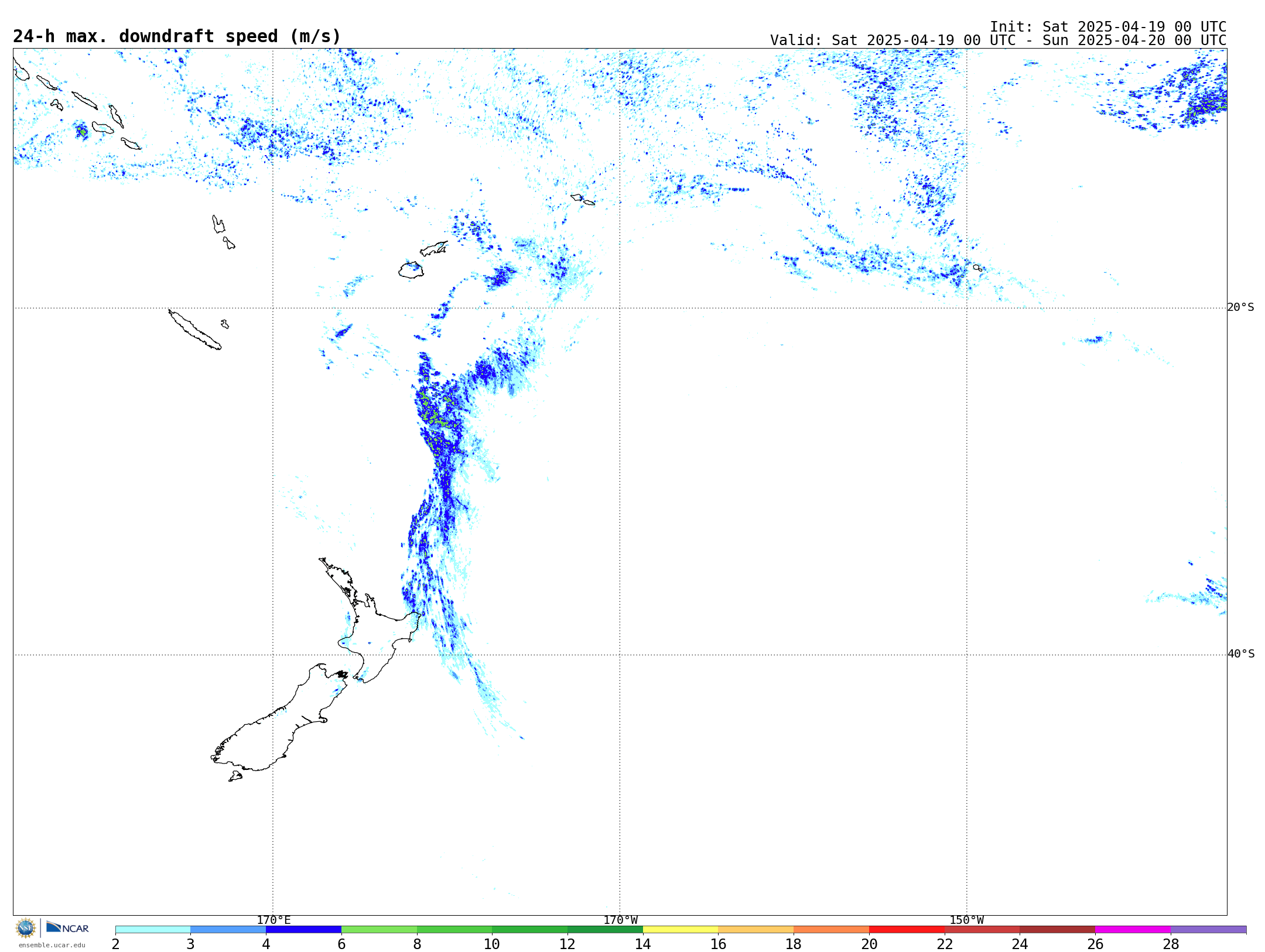Open the ensemble.ucar.edu link text

52,945
